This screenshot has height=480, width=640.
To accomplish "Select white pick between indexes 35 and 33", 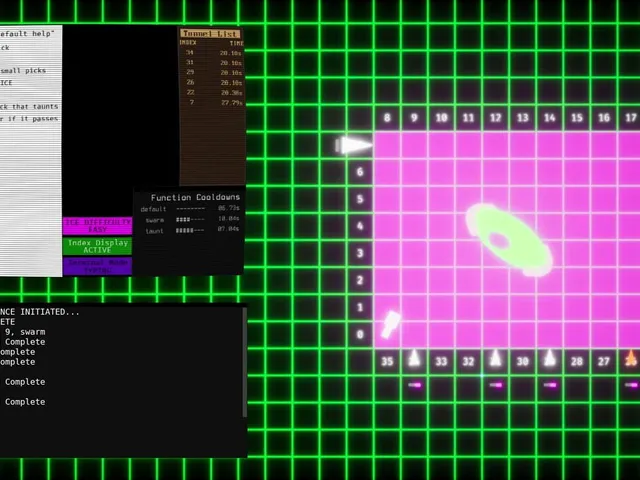I will click(x=414, y=358).
